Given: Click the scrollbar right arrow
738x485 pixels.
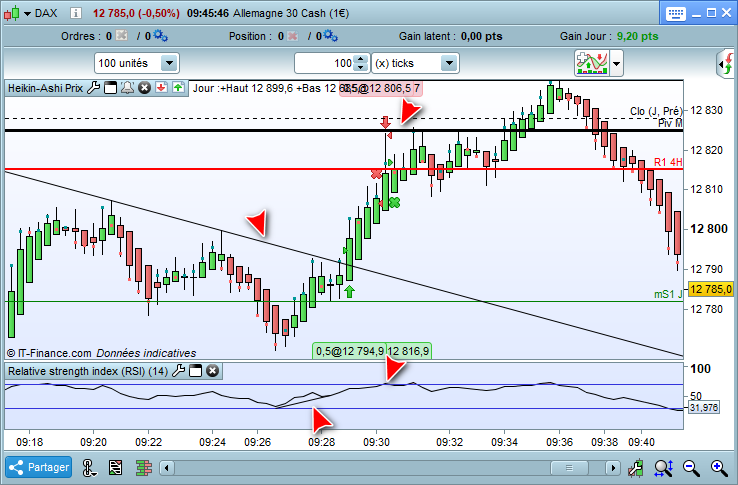Looking at the screenshot, I should [x=613, y=468].
